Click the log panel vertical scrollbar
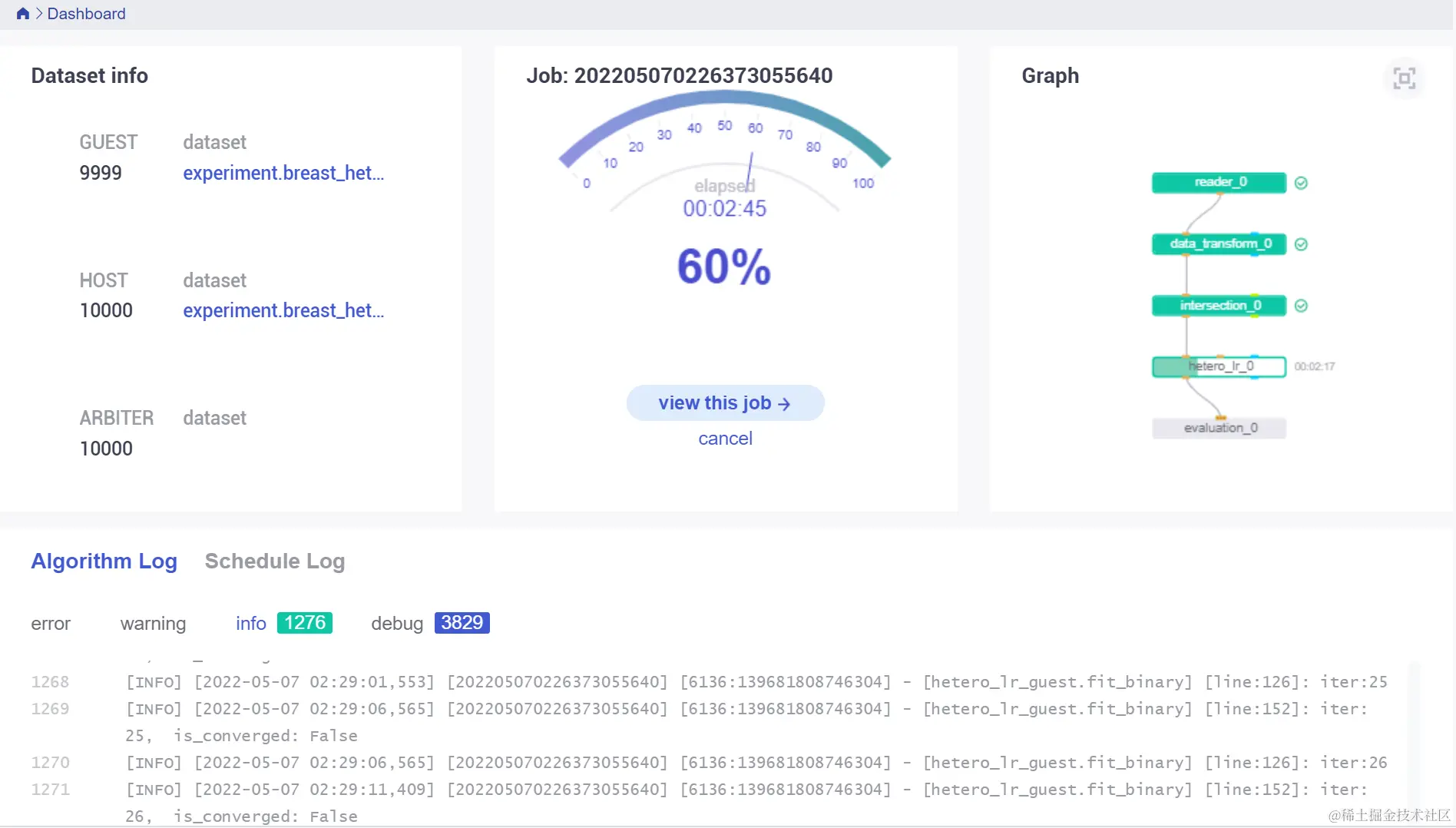Viewport: 1456px width, 828px height. pyautogui.click(x=1414, y=741)
